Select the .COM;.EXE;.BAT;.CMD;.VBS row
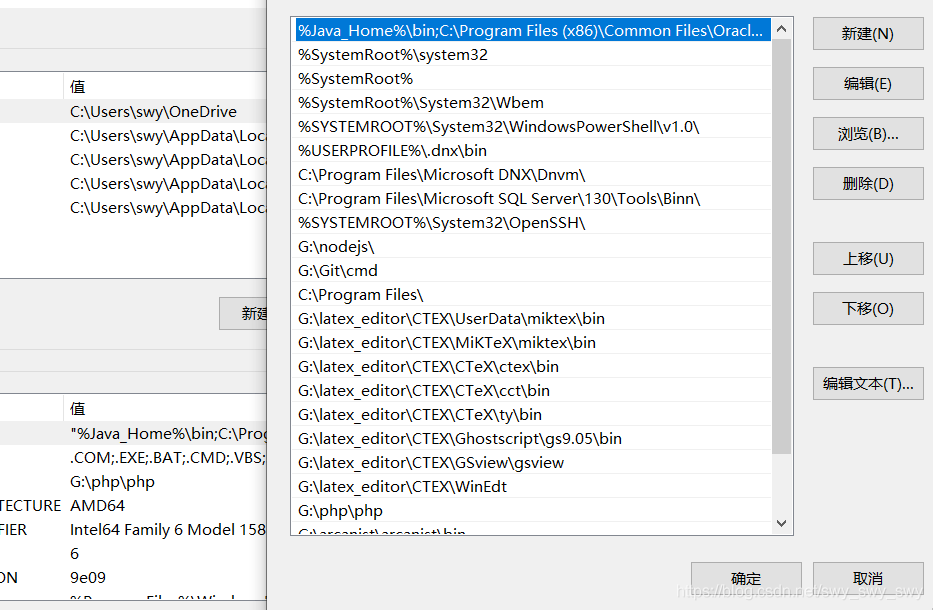933x610 pixels. [133, 457]
